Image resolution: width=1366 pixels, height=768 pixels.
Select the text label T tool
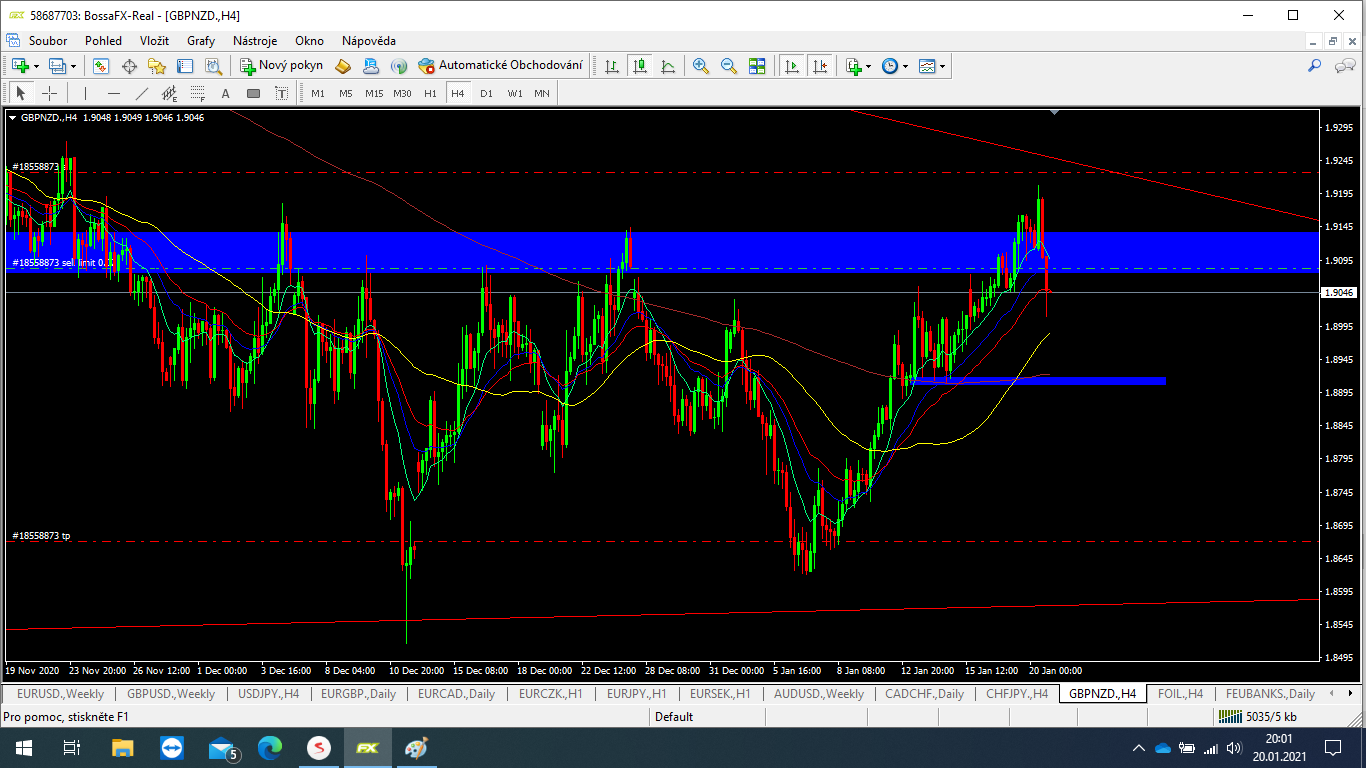pos(281,93)
